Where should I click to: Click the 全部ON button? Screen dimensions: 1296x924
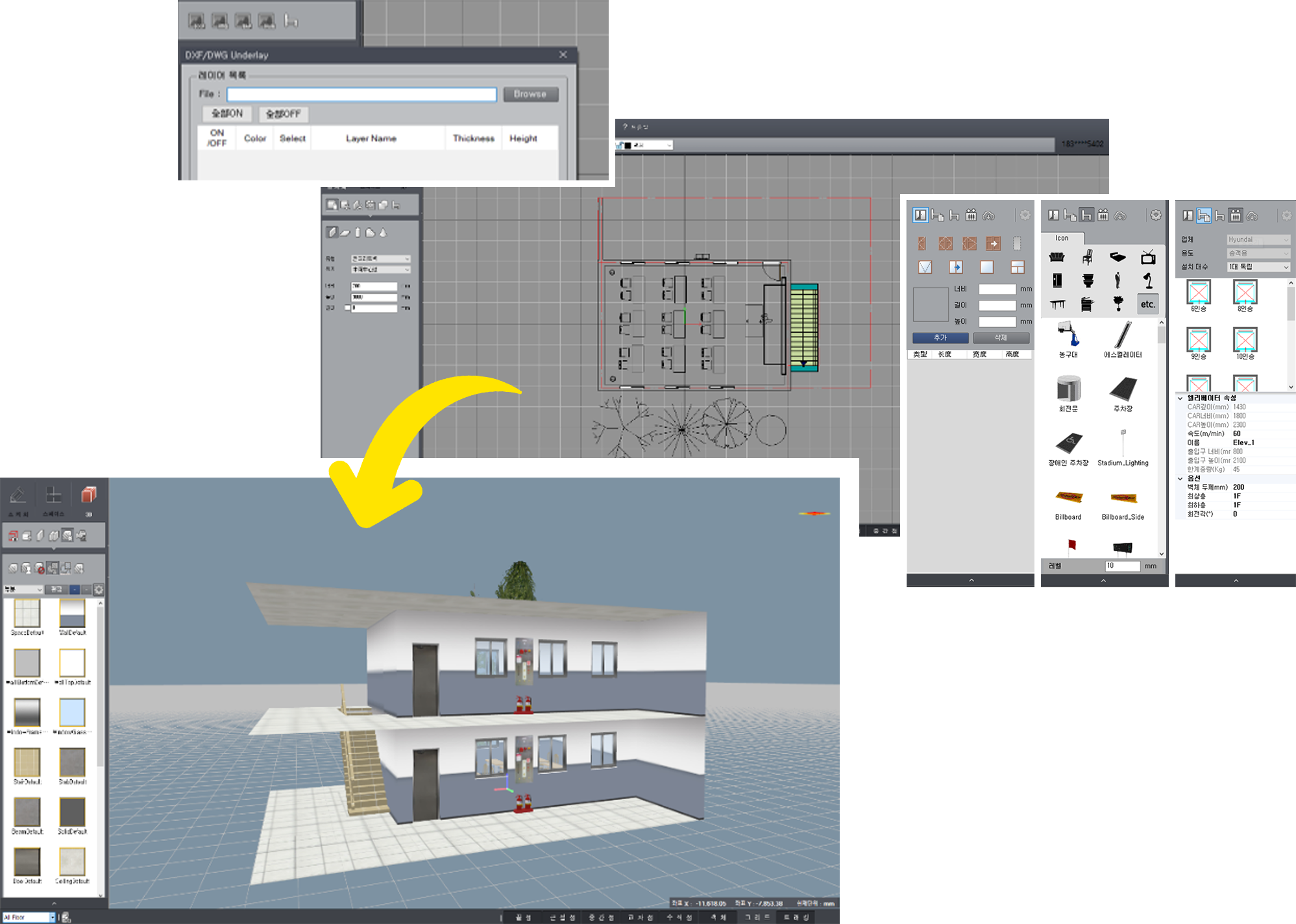[227, 114]
